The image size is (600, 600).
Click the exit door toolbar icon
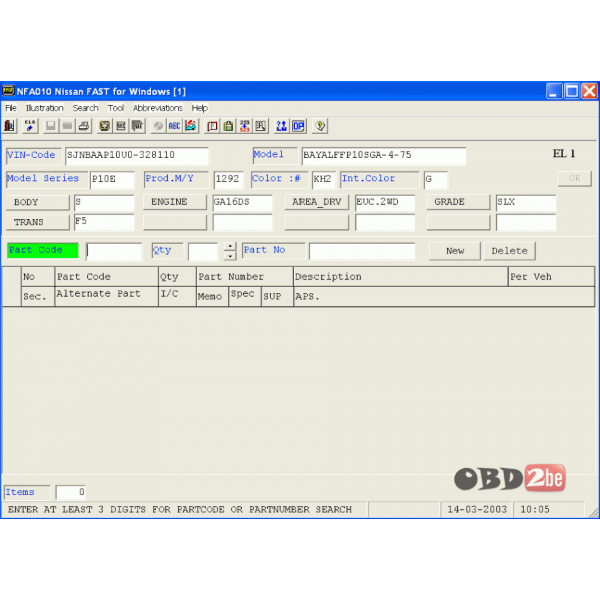pyautogui.click(x=10, y=126)
